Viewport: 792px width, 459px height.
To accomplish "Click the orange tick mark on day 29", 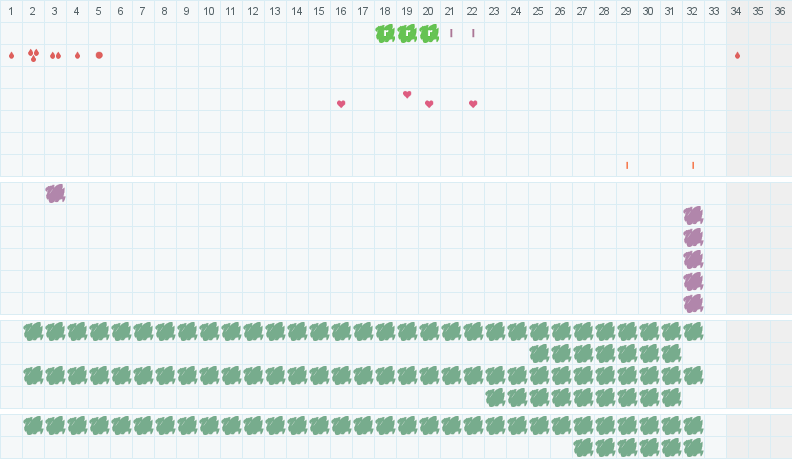I will 627,165.
